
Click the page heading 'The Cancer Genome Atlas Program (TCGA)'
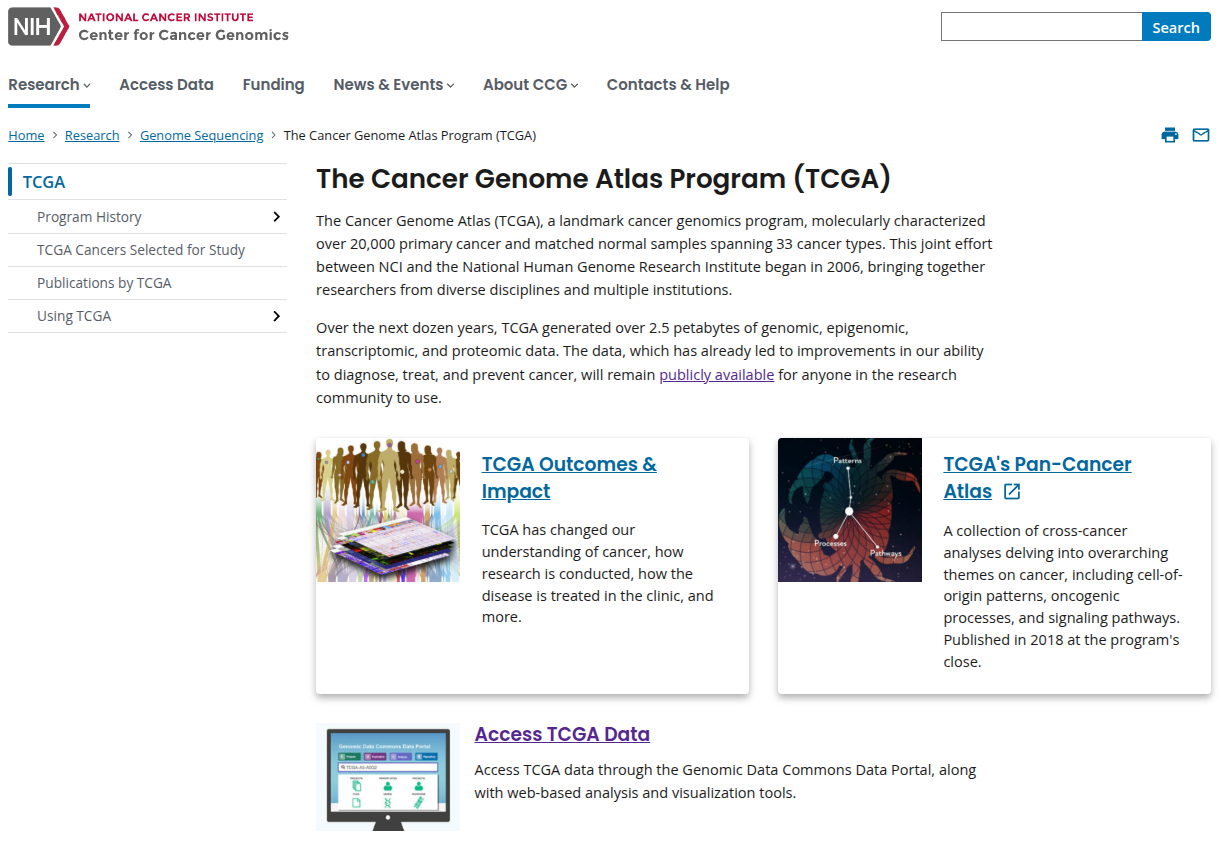603,179
